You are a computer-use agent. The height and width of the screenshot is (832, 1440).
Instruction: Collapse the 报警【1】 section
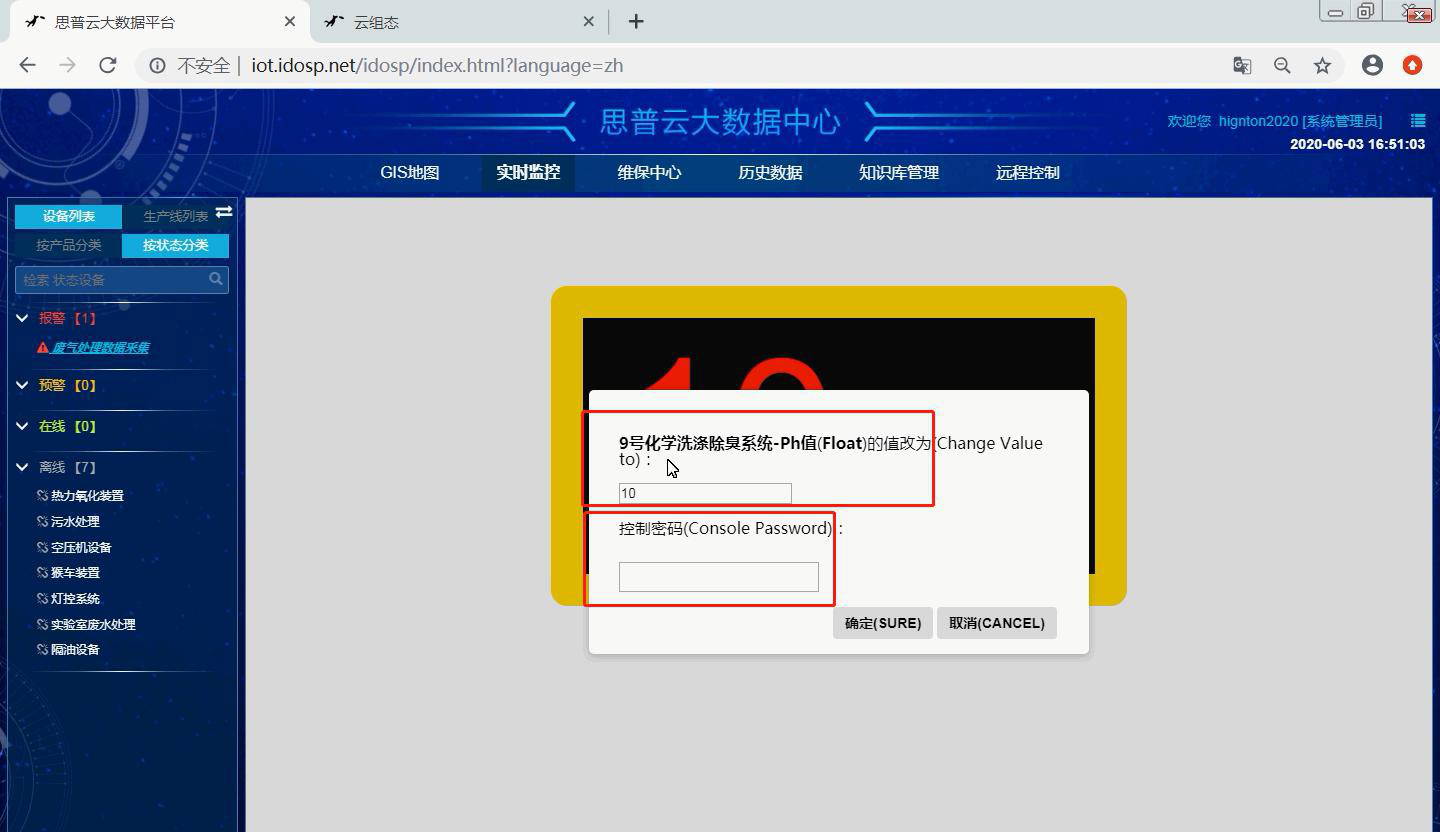click(22, 318)
